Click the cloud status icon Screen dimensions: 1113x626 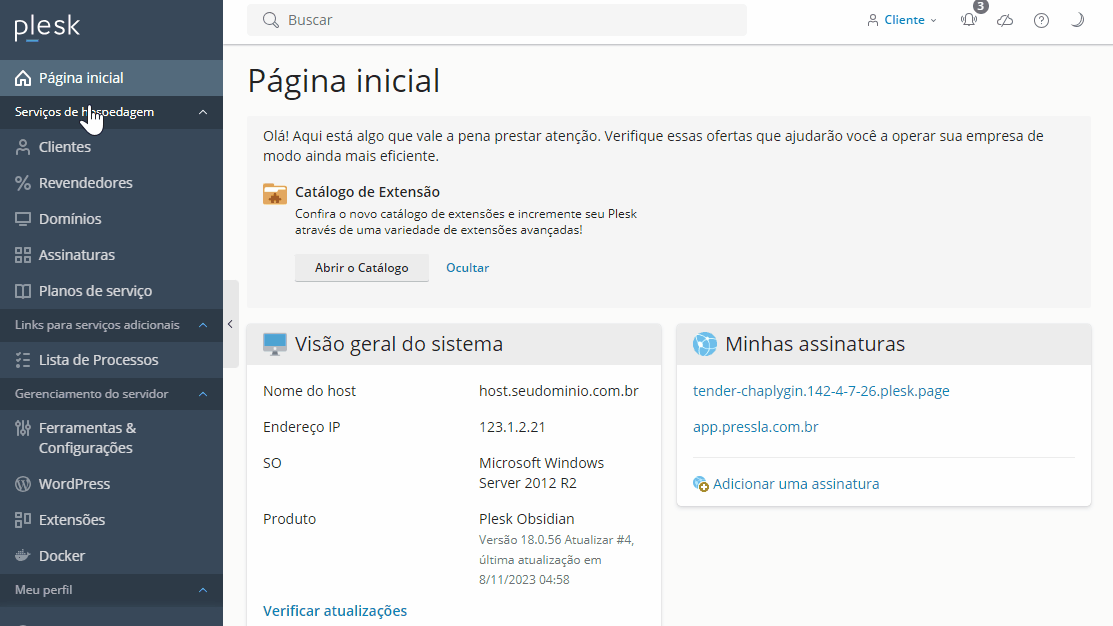1005,20
